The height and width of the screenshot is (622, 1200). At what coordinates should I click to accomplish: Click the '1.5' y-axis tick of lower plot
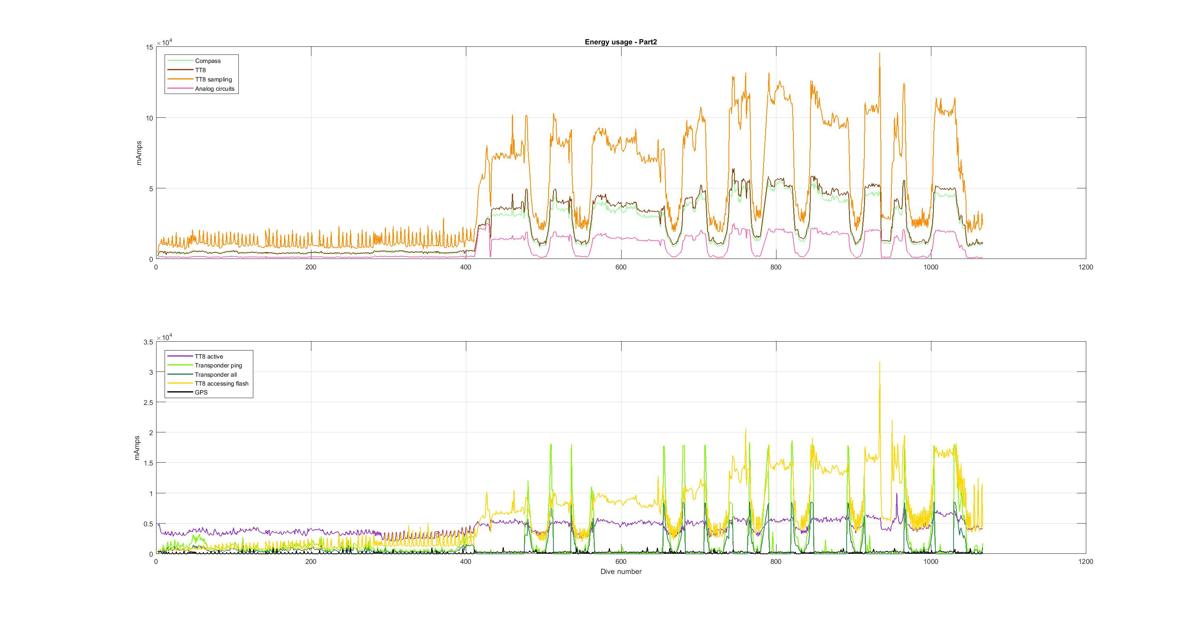[x=147, y=463]
